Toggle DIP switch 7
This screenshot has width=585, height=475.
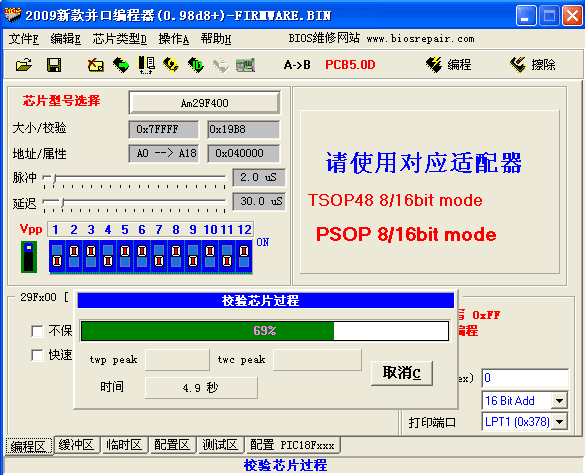pyautogui.click(x=159, y=256)
